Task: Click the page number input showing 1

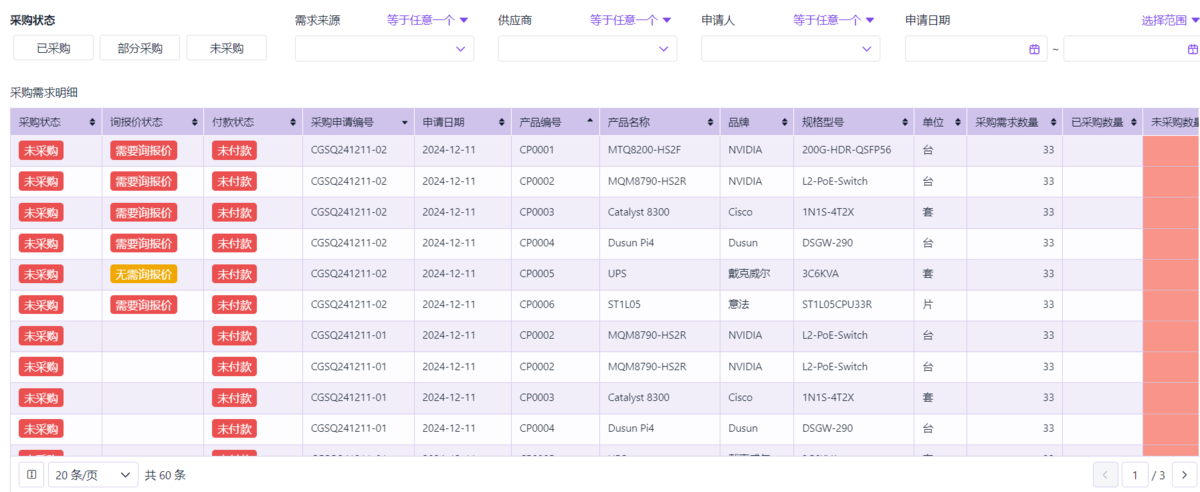Action: tap(1135, 474)
